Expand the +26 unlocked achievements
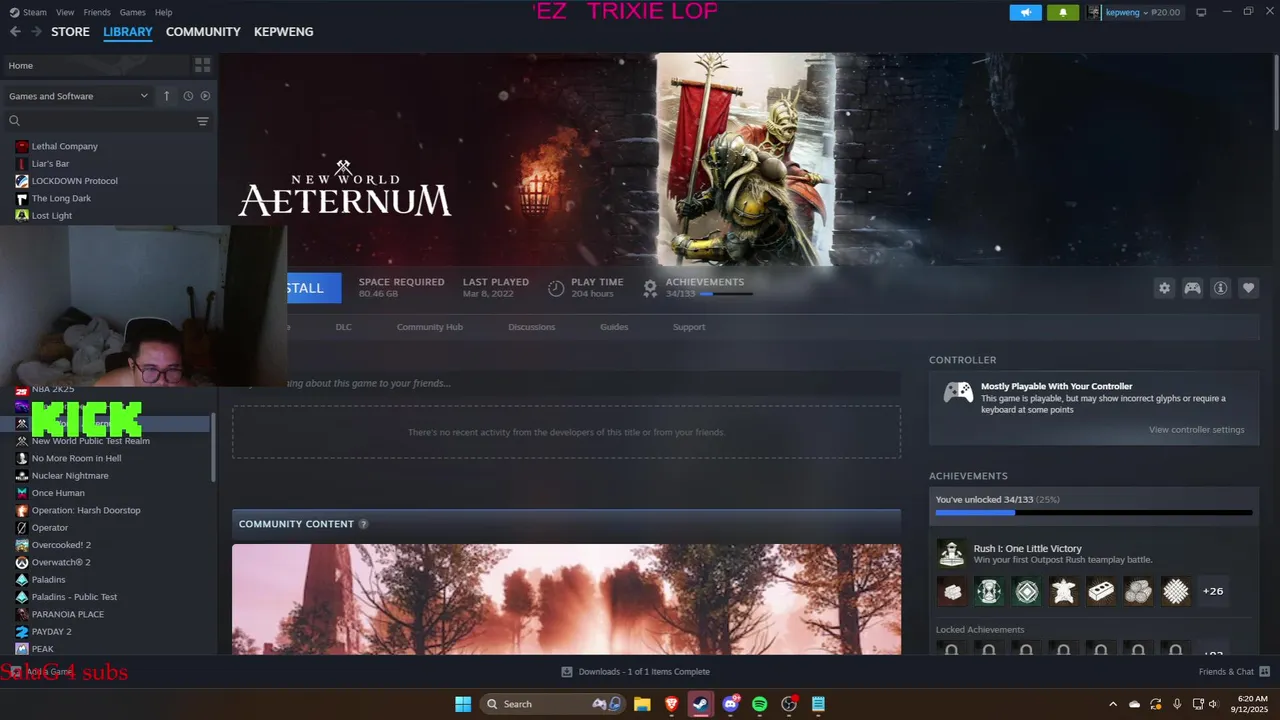Viewport: 1280px width, 720px height. pyautogui.click(x=1213, y=591)
